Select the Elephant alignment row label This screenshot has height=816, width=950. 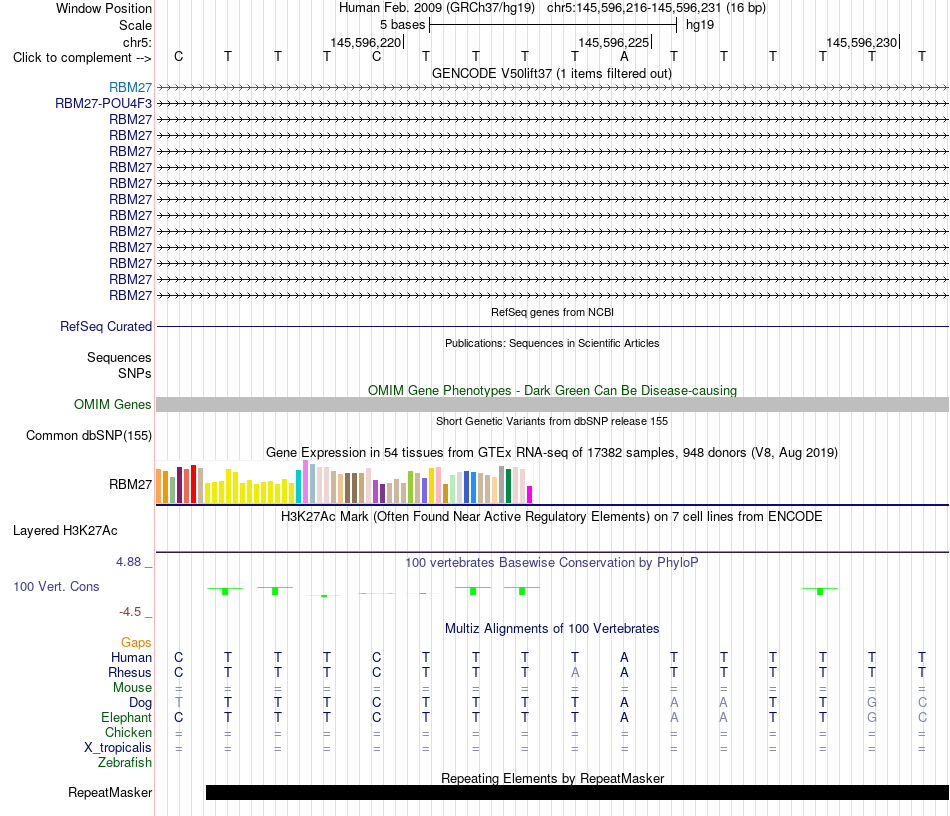click(x=127, y=717)
